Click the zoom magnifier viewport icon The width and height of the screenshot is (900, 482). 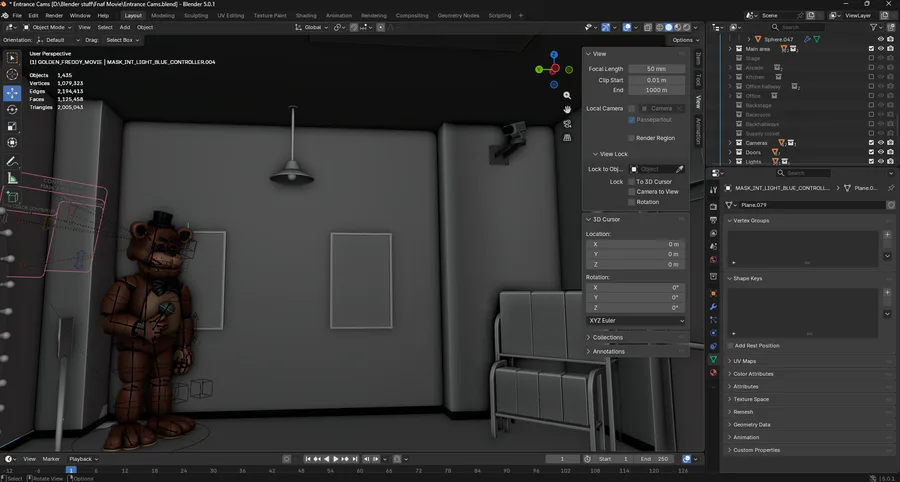pos(567,95)
